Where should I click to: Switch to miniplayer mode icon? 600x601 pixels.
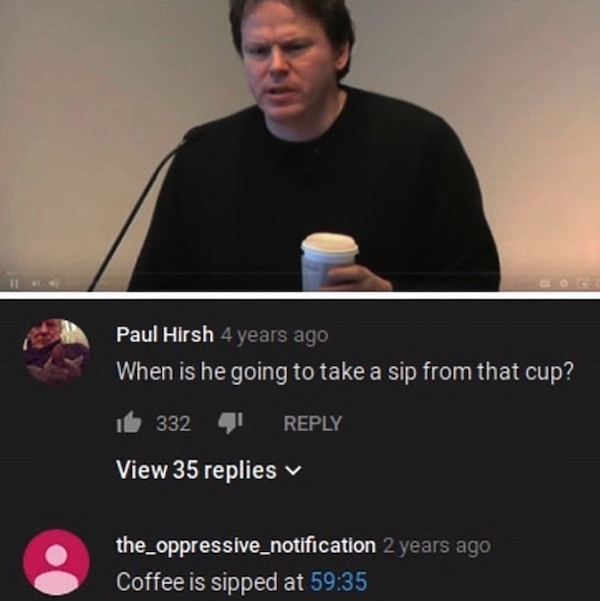(x=584, y=284)
